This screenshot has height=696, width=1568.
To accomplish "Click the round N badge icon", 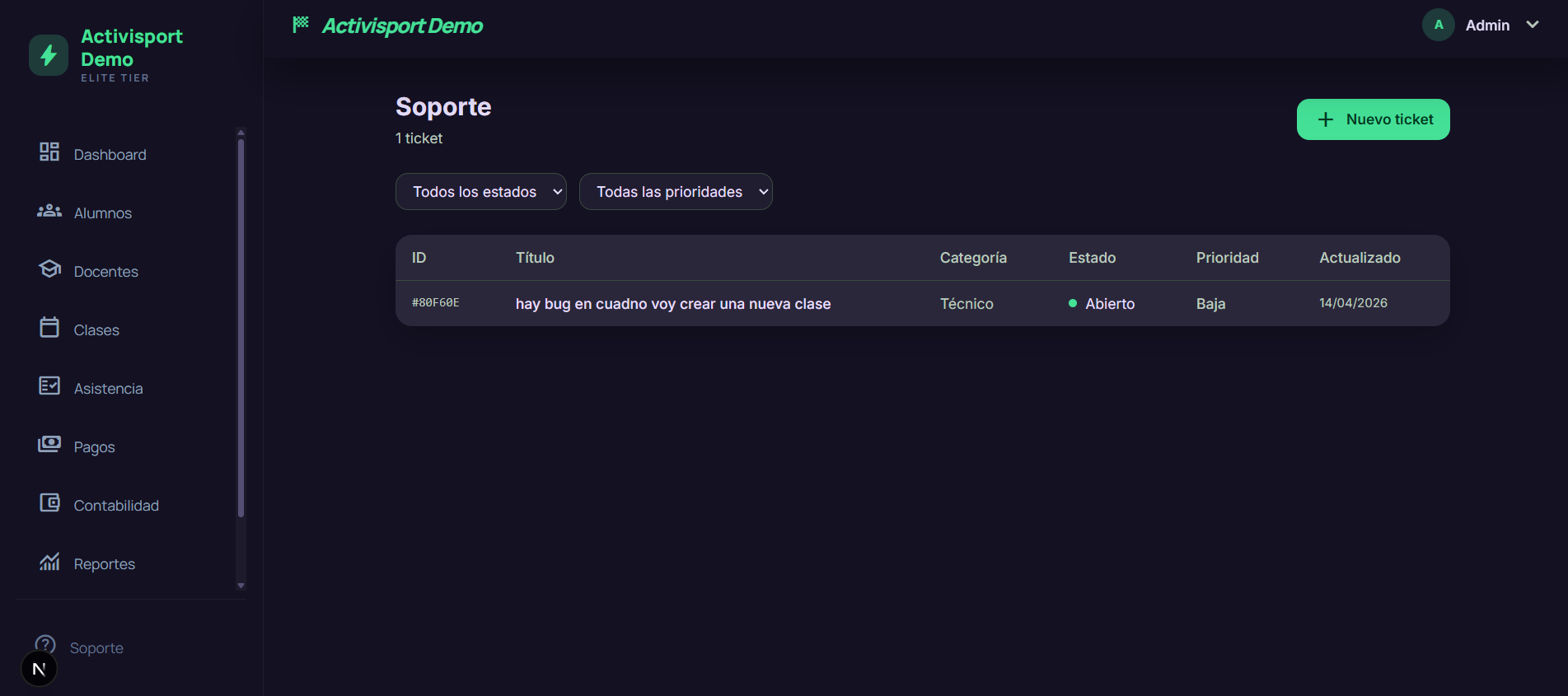I will click(39, 669).
